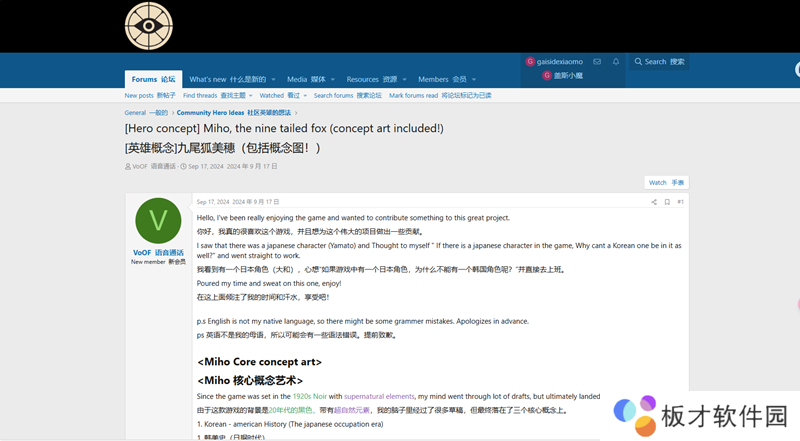This screenshot has height=441, width=800.
Task: Go to Community Hero Ideas breadcrumb
Action: tap(234, 113)
